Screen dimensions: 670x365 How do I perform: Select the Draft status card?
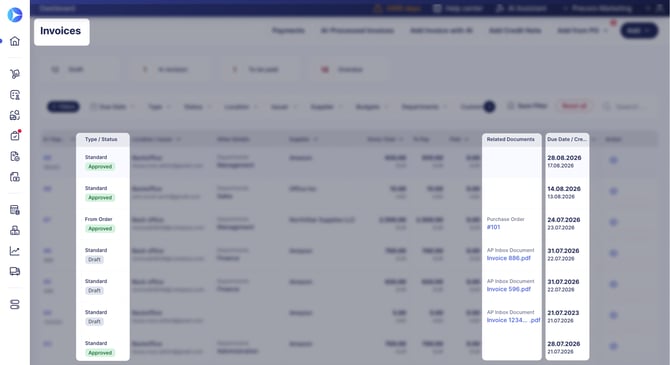(x=81, y=69)
